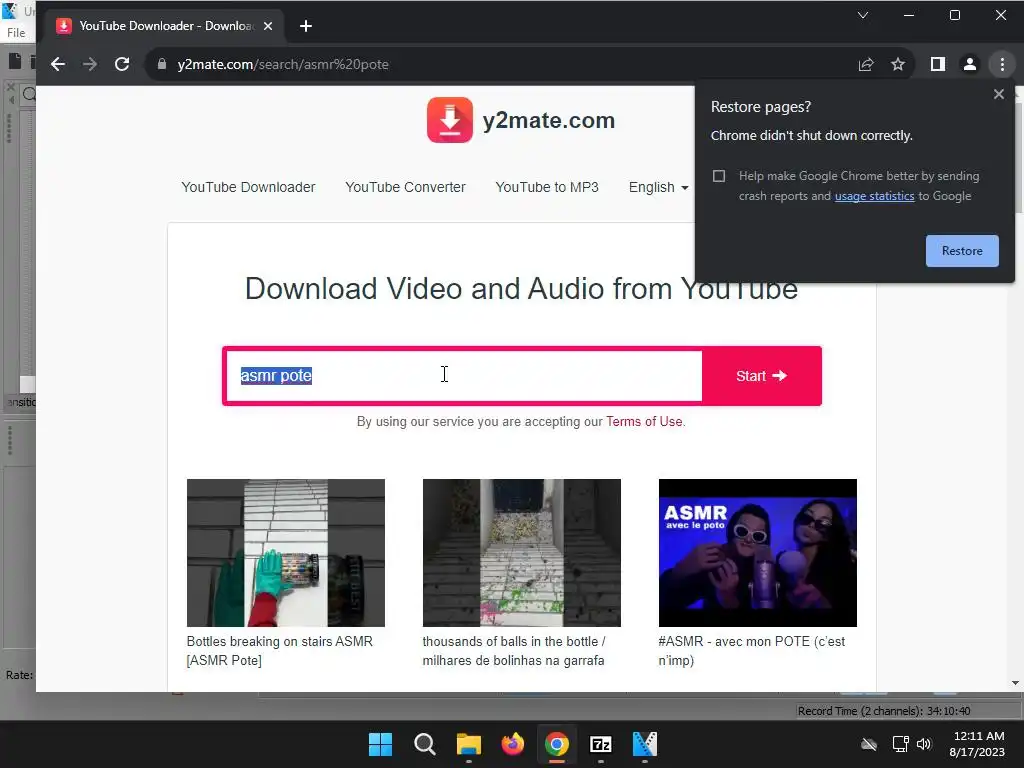Bookmark this tab with the star icon
The image size is (1024, 768).
click(x=898, y=64)
